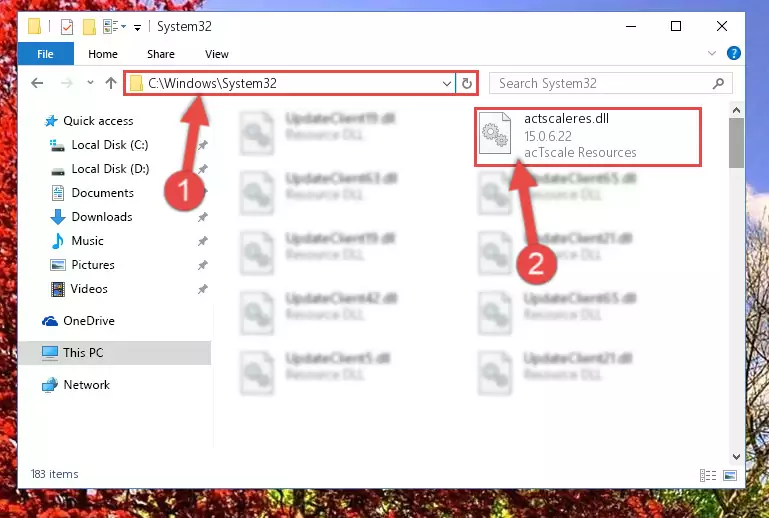Go up one folder level
Screen dimensions: 769x518
click(x=111, y=83)
